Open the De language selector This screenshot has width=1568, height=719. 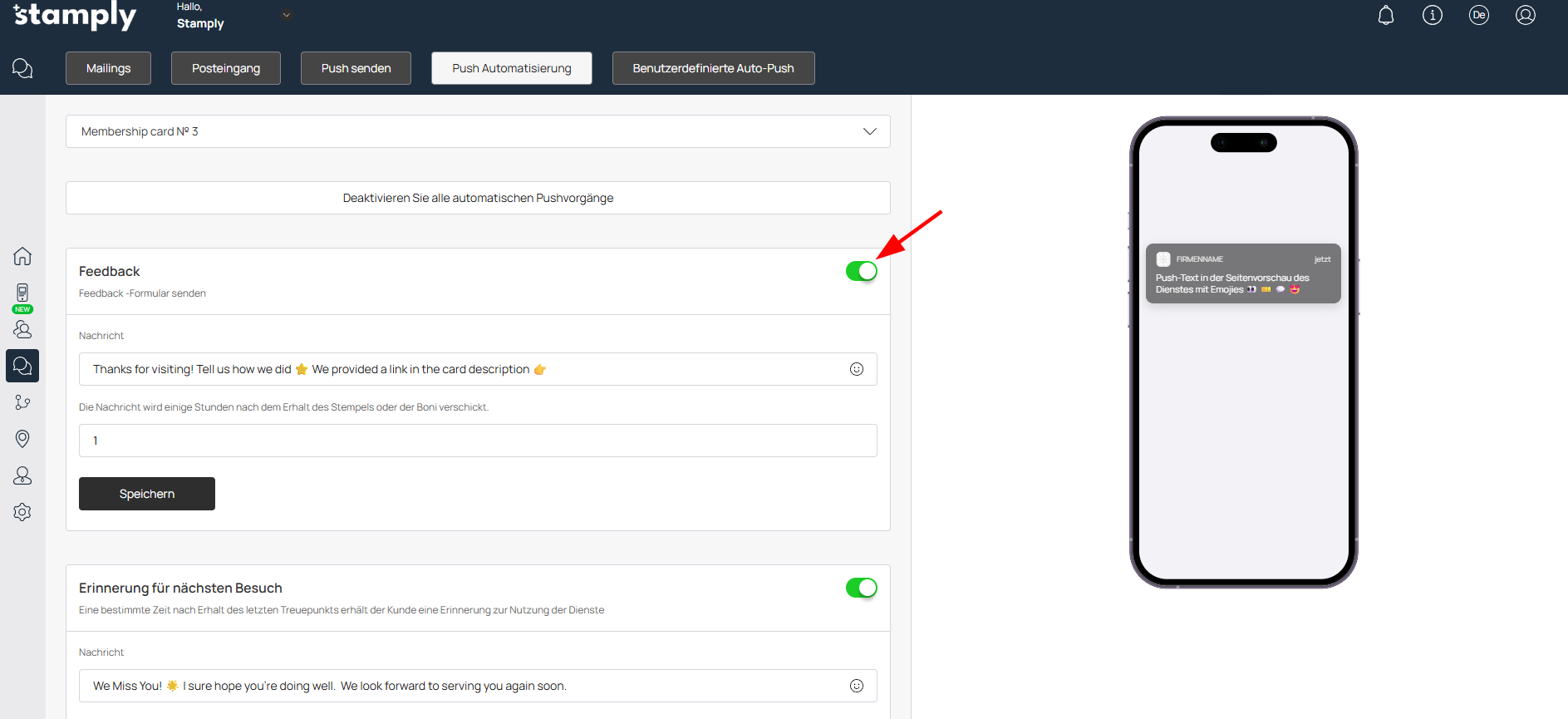(x=1478, y=15)
